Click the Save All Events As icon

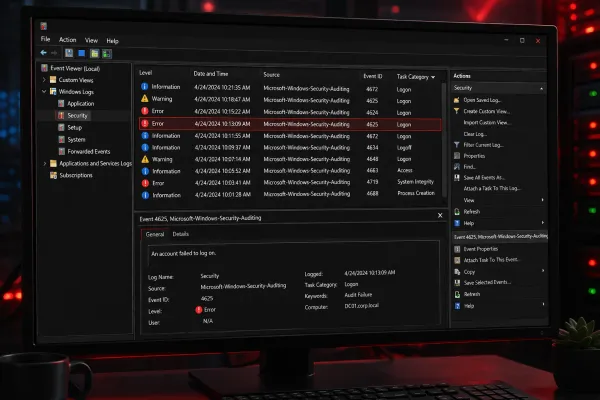457,178
